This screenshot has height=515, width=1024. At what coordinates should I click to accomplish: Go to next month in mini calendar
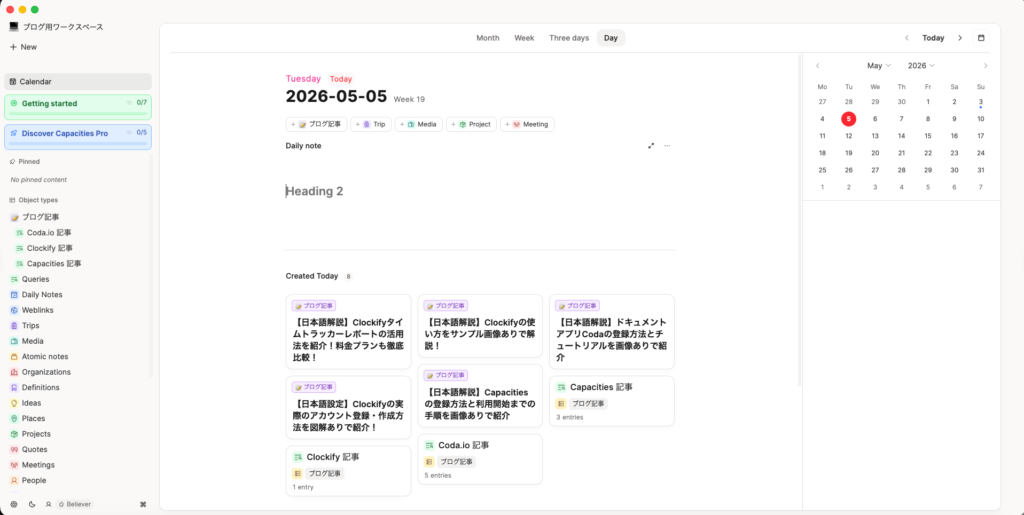(x=985, y=65)
